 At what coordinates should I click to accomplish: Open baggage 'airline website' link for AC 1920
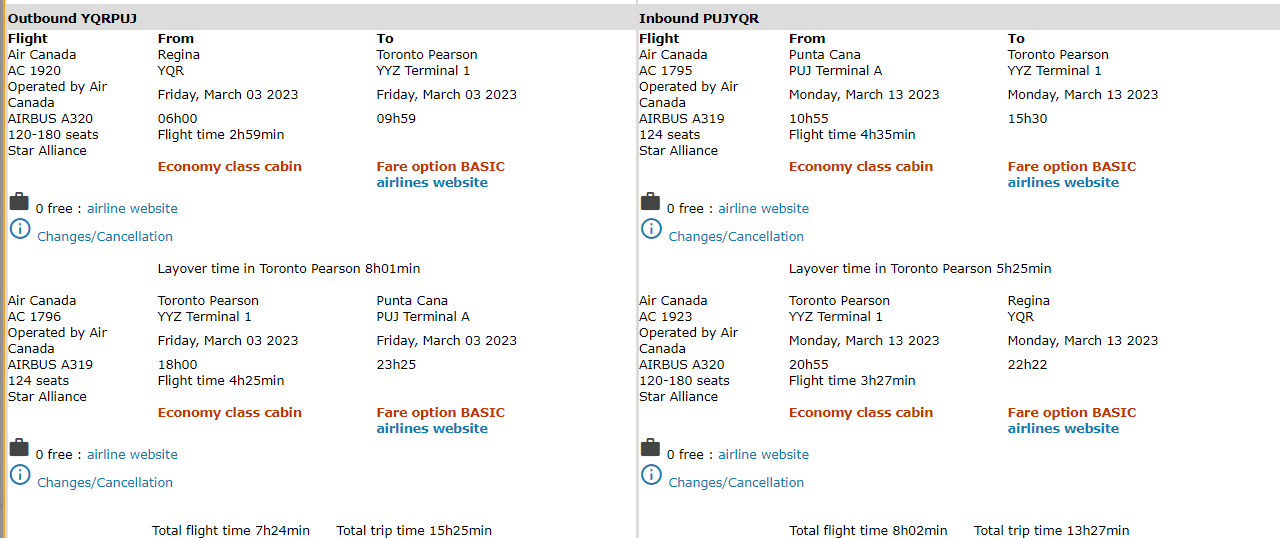pos(132,209)
